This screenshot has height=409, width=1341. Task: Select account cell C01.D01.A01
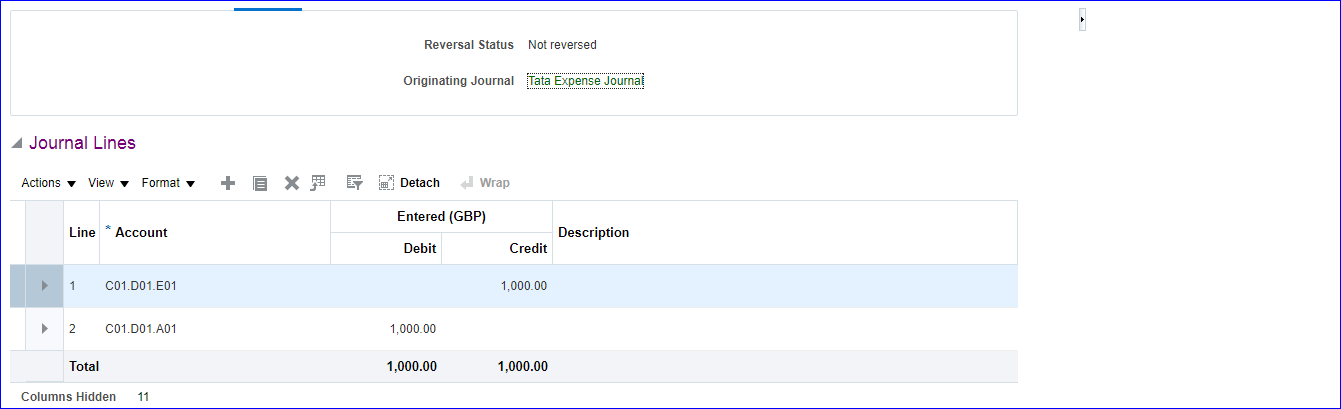pyautogui.click(x=141, y=328)
